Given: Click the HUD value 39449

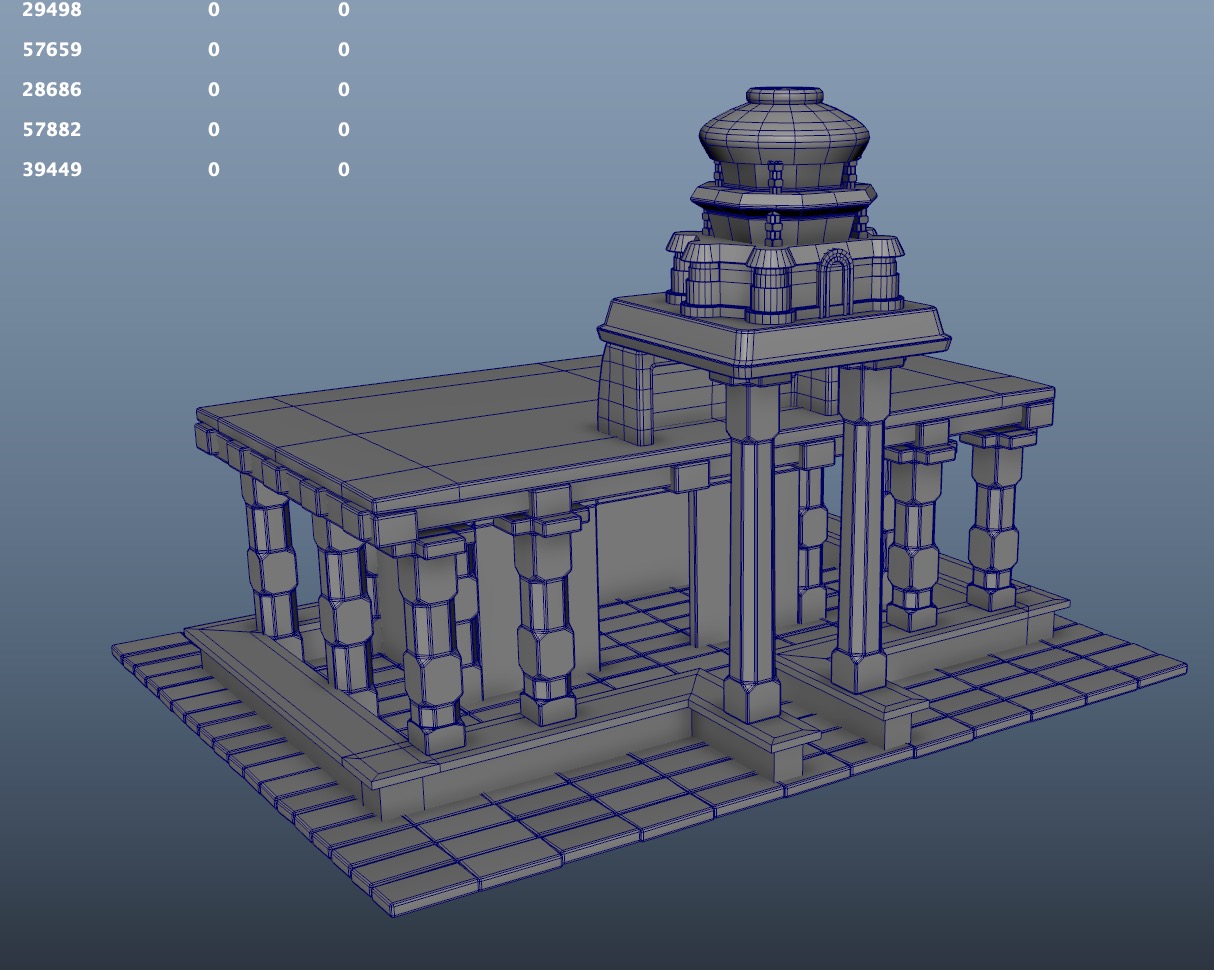Looking at the screenshot, I should (x=52, y=170).
